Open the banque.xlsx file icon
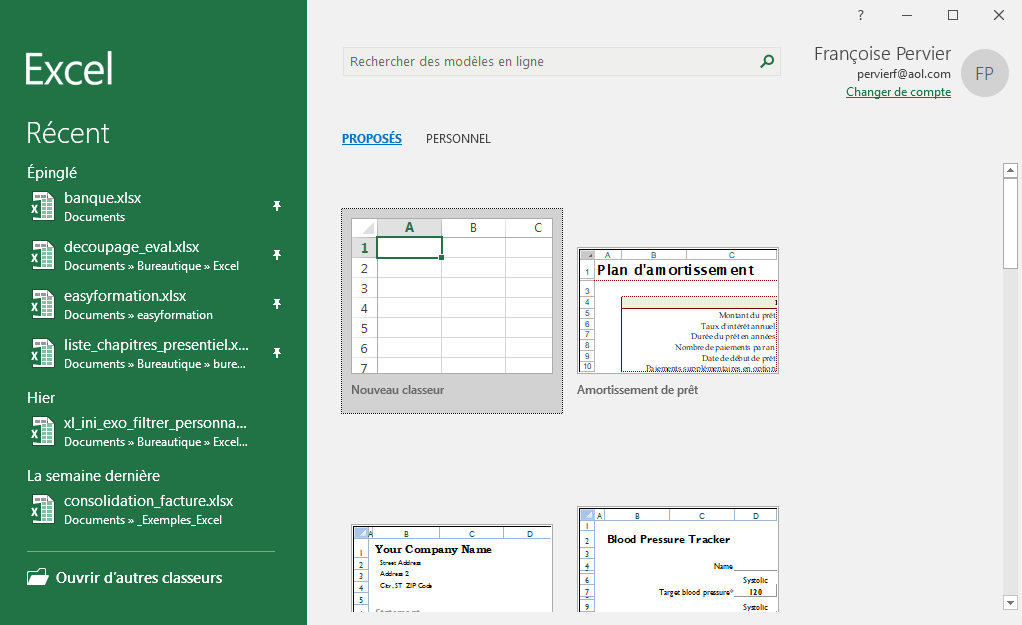1022x625 pixels. click(42, 207)
